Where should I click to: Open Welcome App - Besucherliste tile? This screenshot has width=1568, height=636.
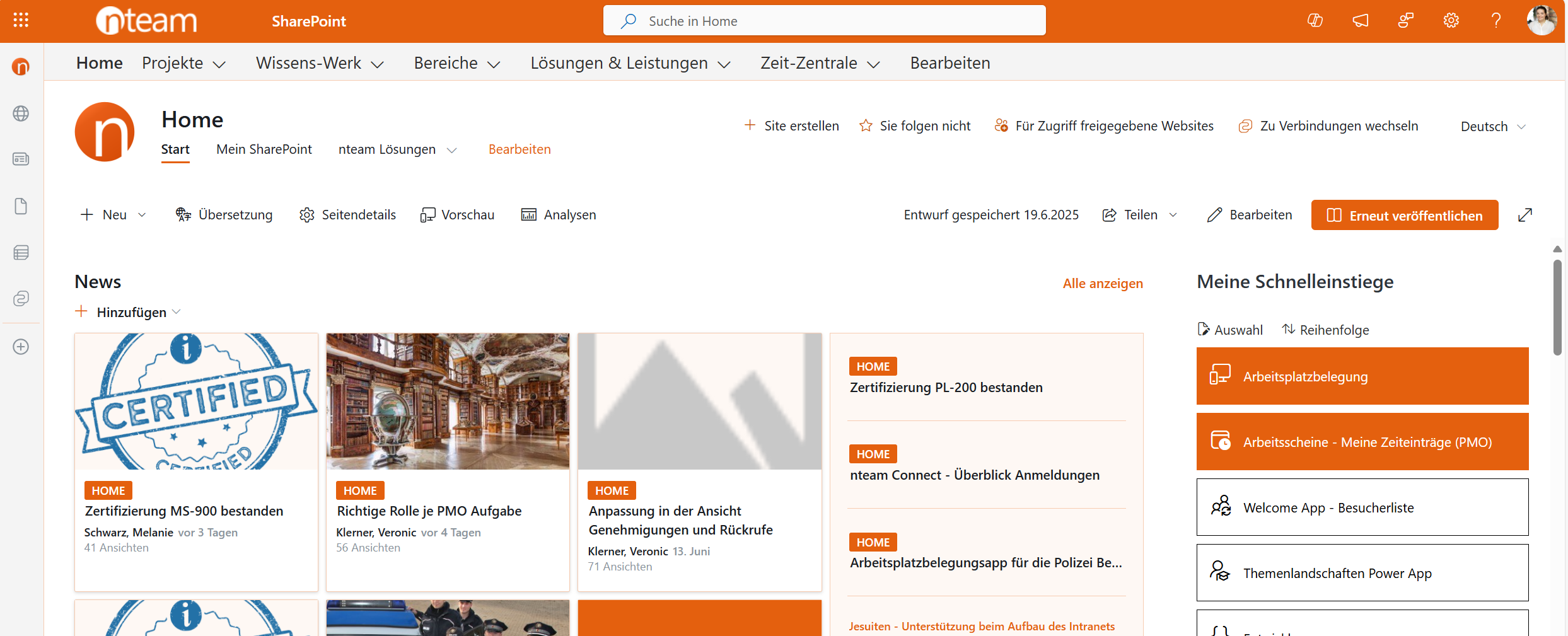click(x=1362, y=507)
